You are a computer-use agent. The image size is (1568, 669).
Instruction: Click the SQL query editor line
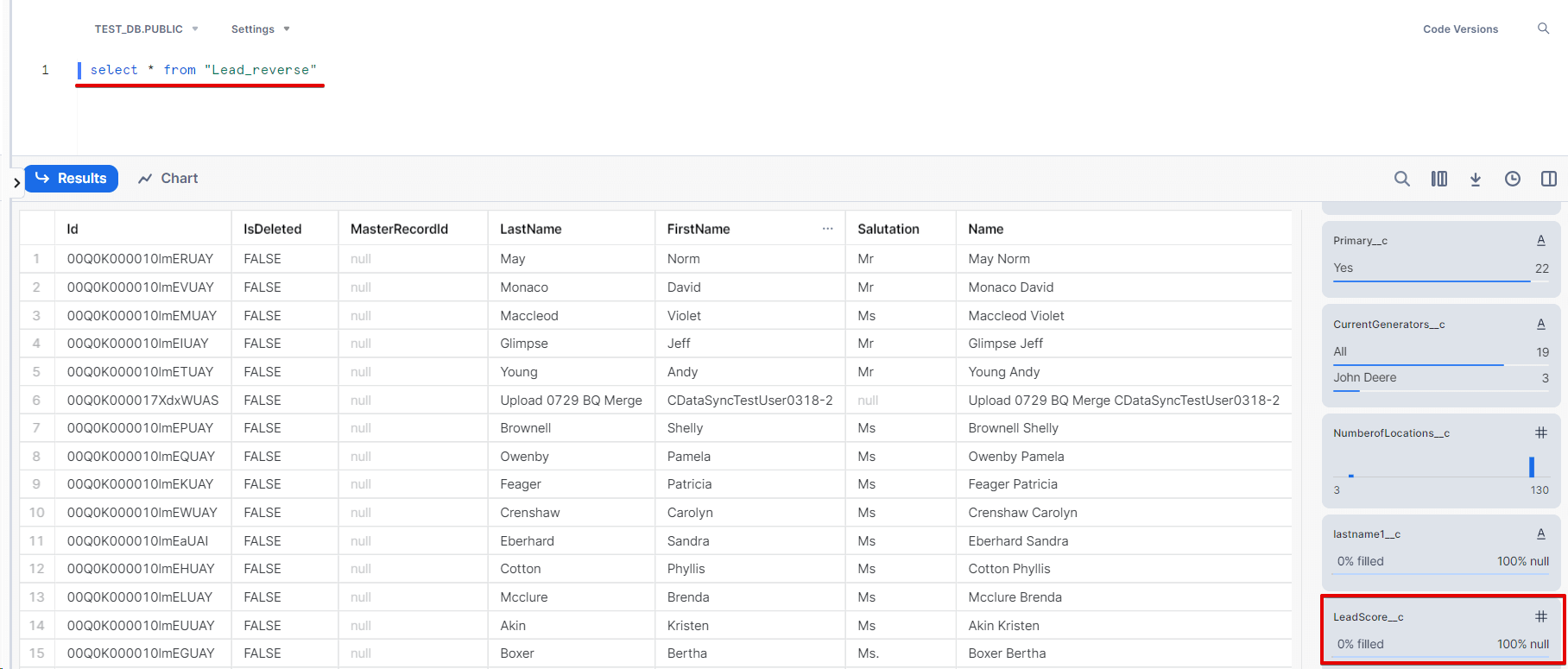coord(204,70)
